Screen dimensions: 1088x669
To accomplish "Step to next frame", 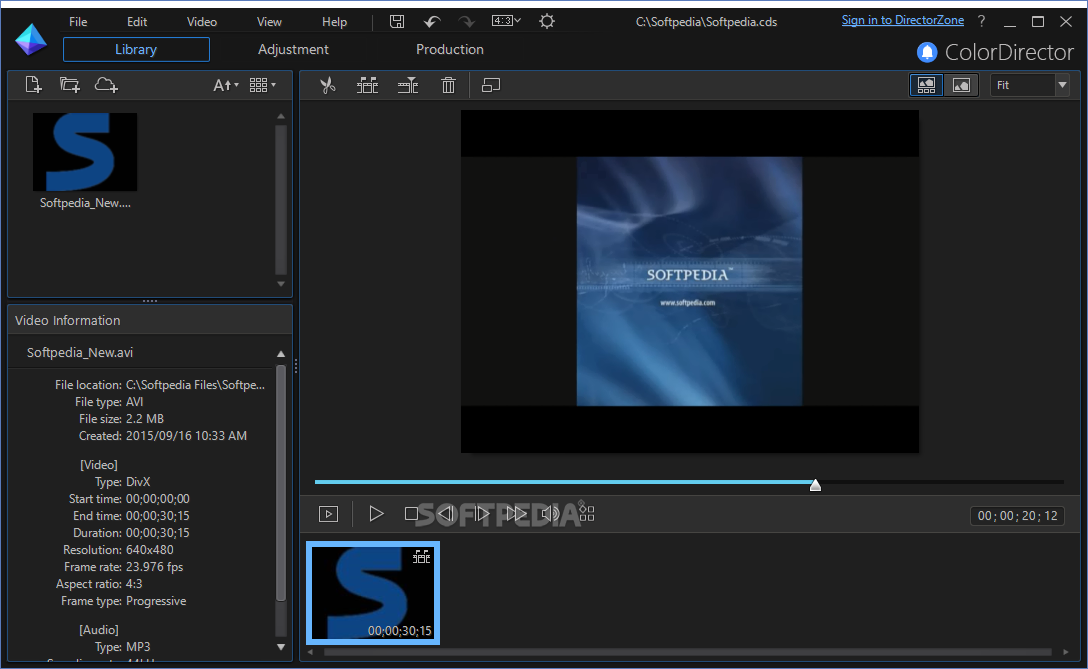I will point(482,514).
